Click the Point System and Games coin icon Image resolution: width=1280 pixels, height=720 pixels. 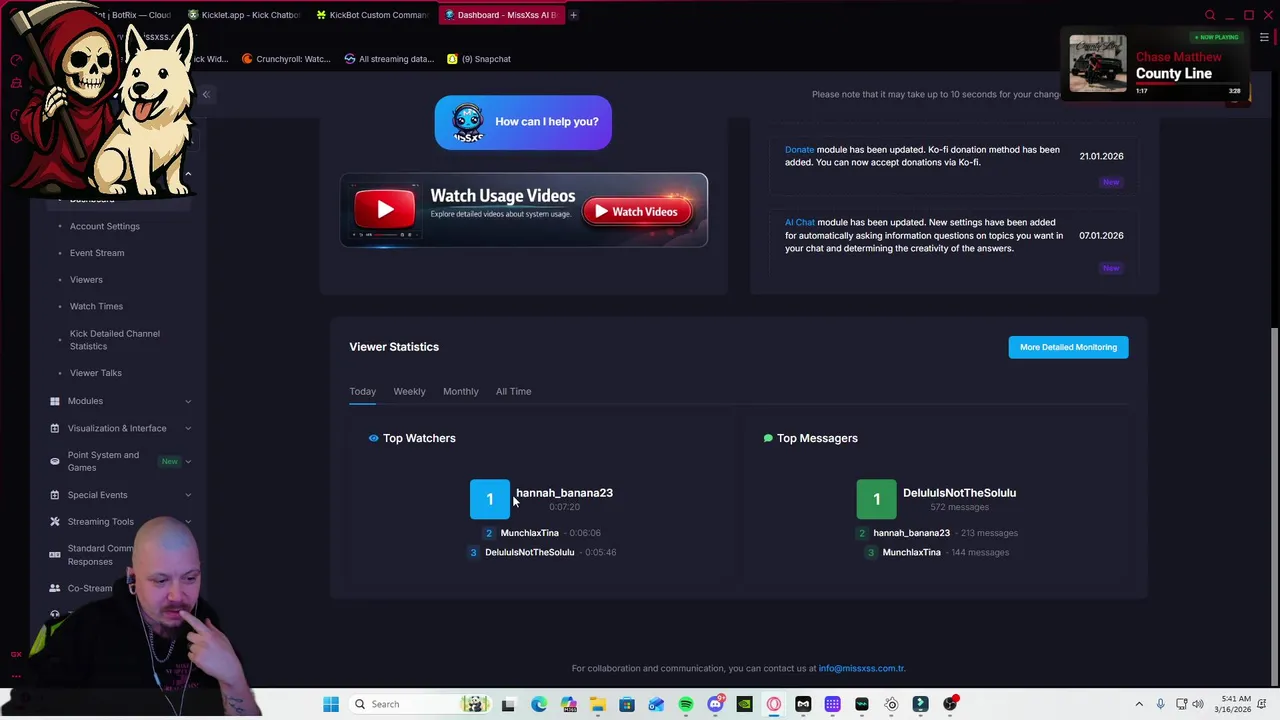(55, 461)
